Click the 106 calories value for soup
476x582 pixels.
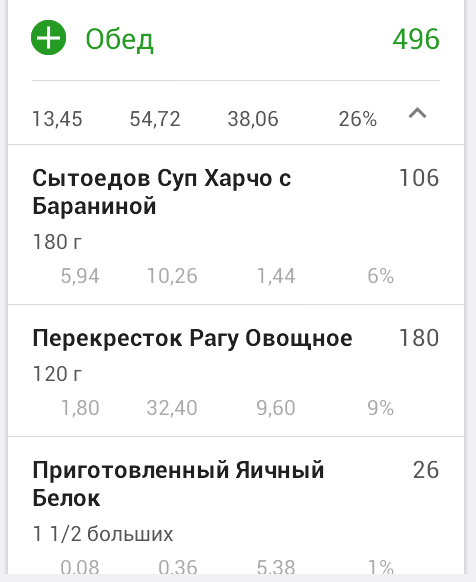pos(419,178)
